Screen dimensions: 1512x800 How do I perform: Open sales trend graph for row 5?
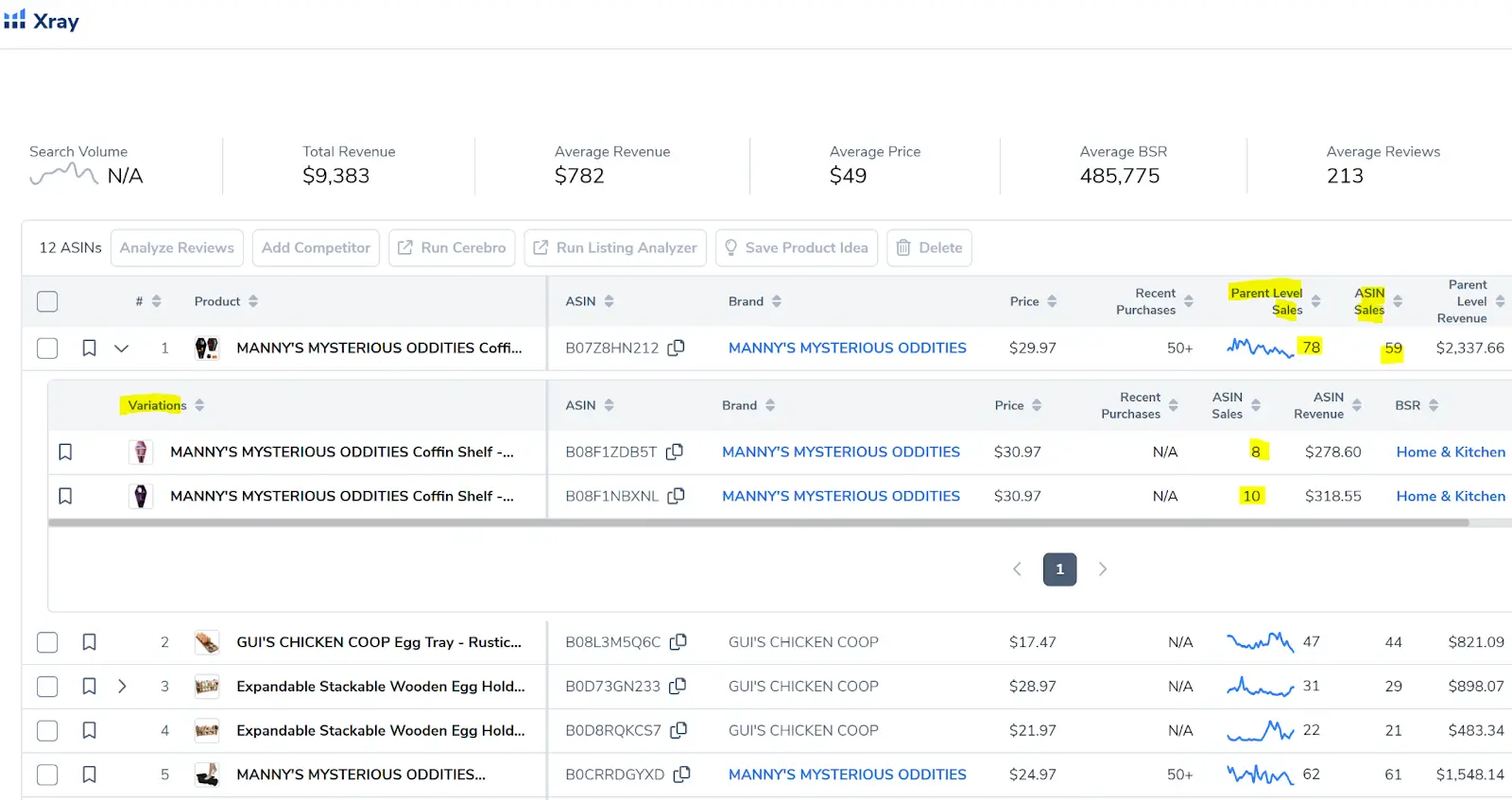pos(1260,774)
